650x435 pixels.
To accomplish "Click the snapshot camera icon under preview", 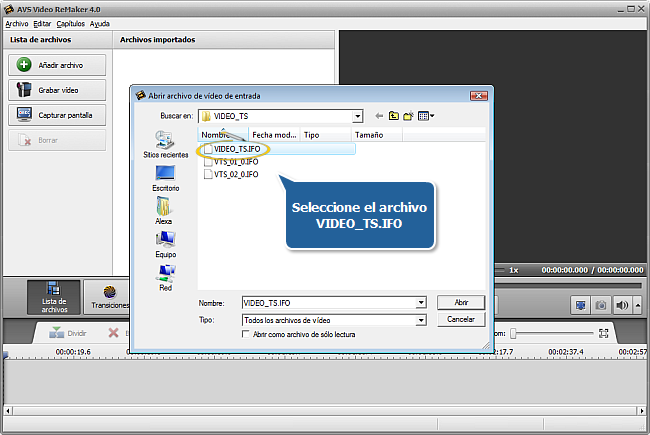I will click(x=601, y=306).
